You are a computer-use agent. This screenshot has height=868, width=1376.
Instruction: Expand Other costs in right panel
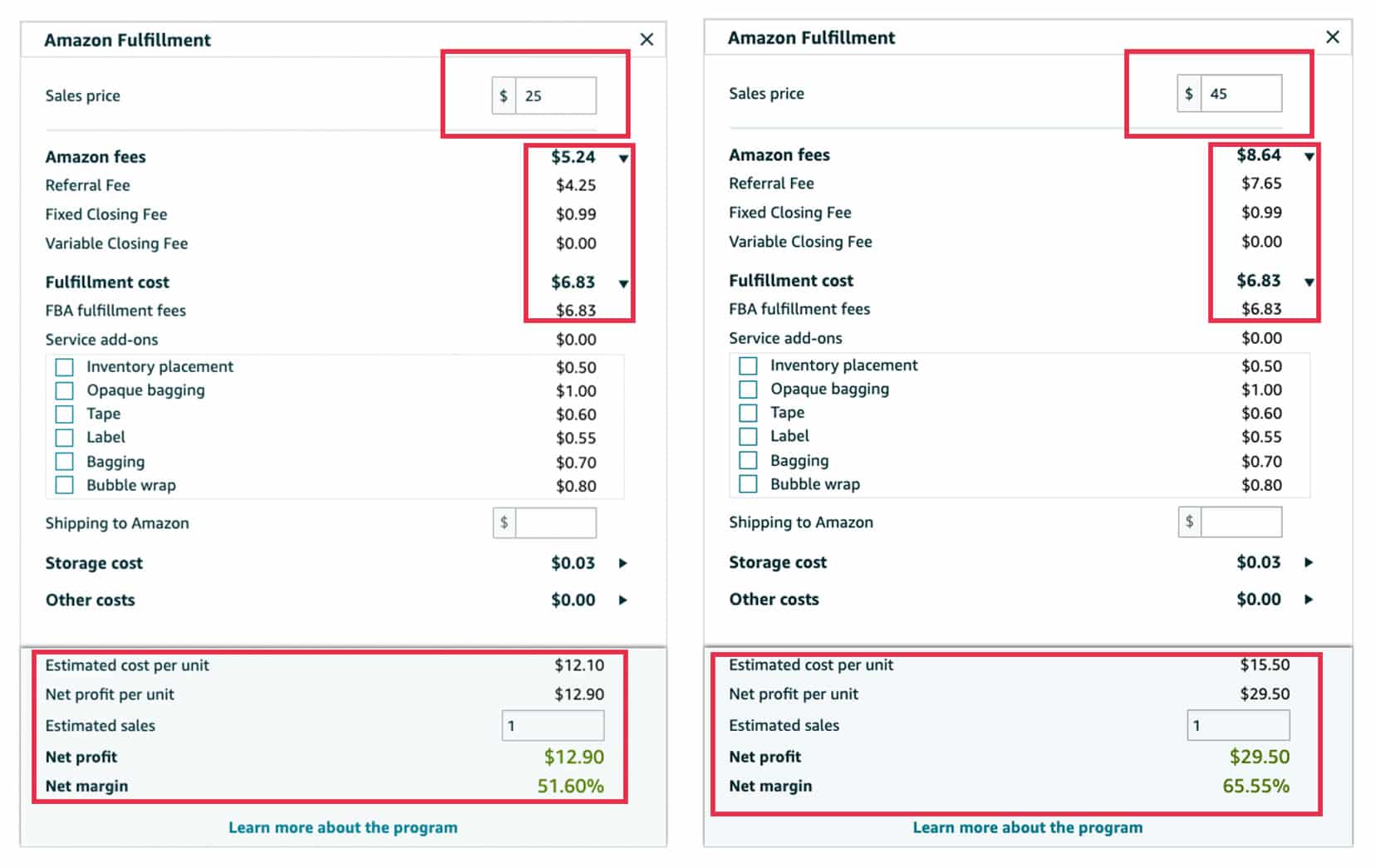[x=1309, y=599]
